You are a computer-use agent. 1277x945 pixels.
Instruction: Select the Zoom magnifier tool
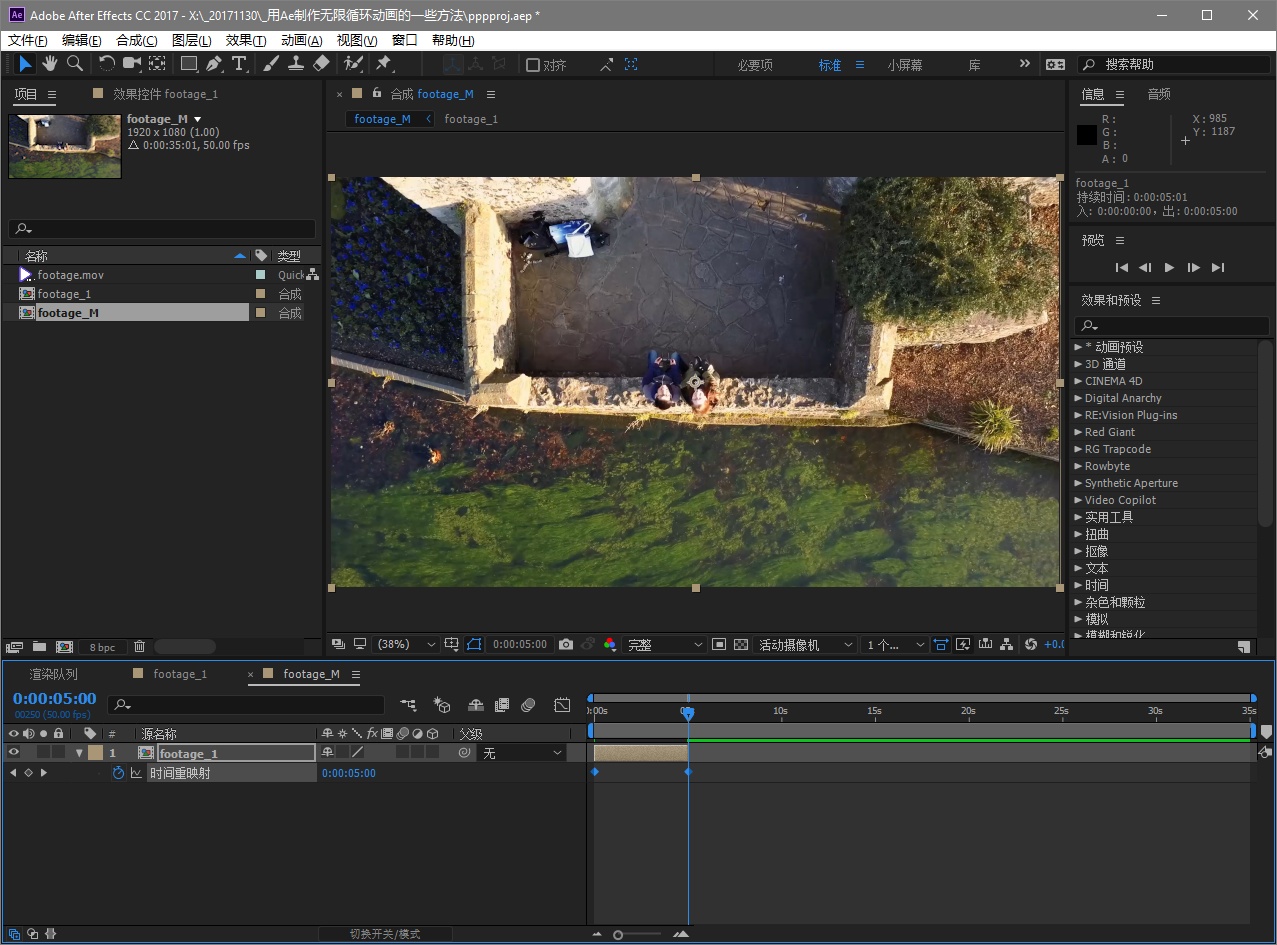(75, 64)
